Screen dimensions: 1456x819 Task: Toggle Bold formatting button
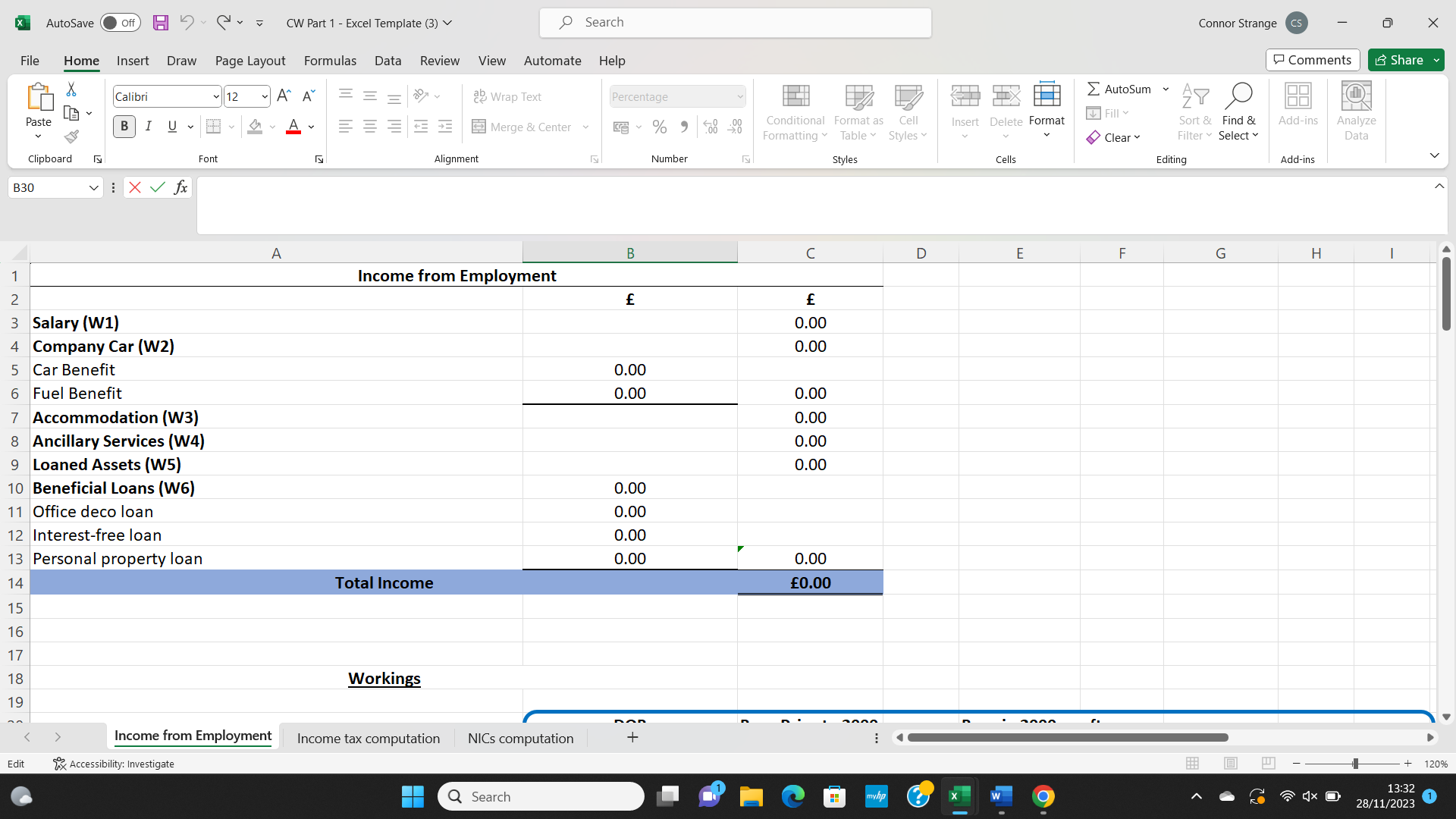coord(124,127)
